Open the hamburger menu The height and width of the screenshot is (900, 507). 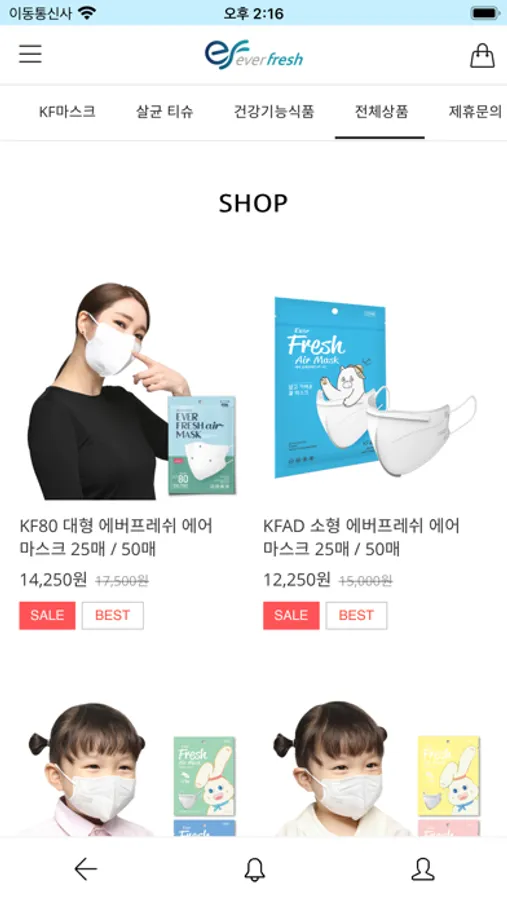pyautogui.click(x=30, y=54)
